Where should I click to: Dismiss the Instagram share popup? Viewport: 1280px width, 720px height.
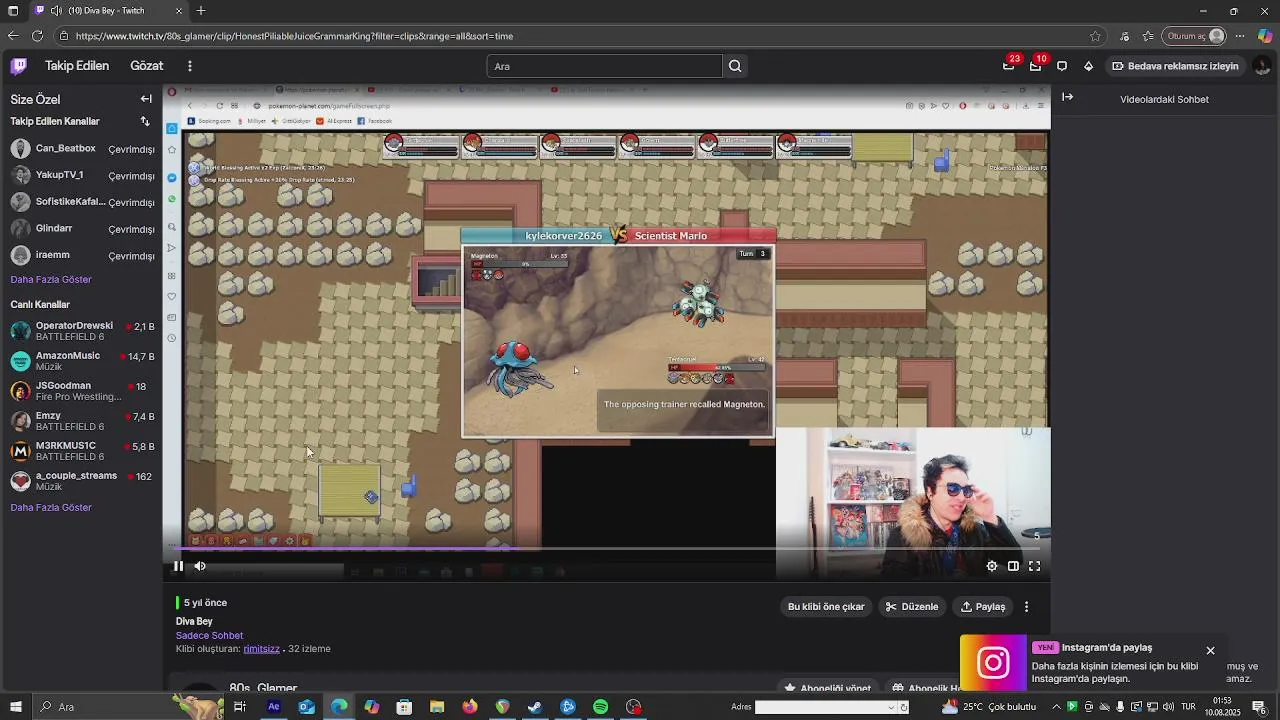click(x=1210, y=651)
